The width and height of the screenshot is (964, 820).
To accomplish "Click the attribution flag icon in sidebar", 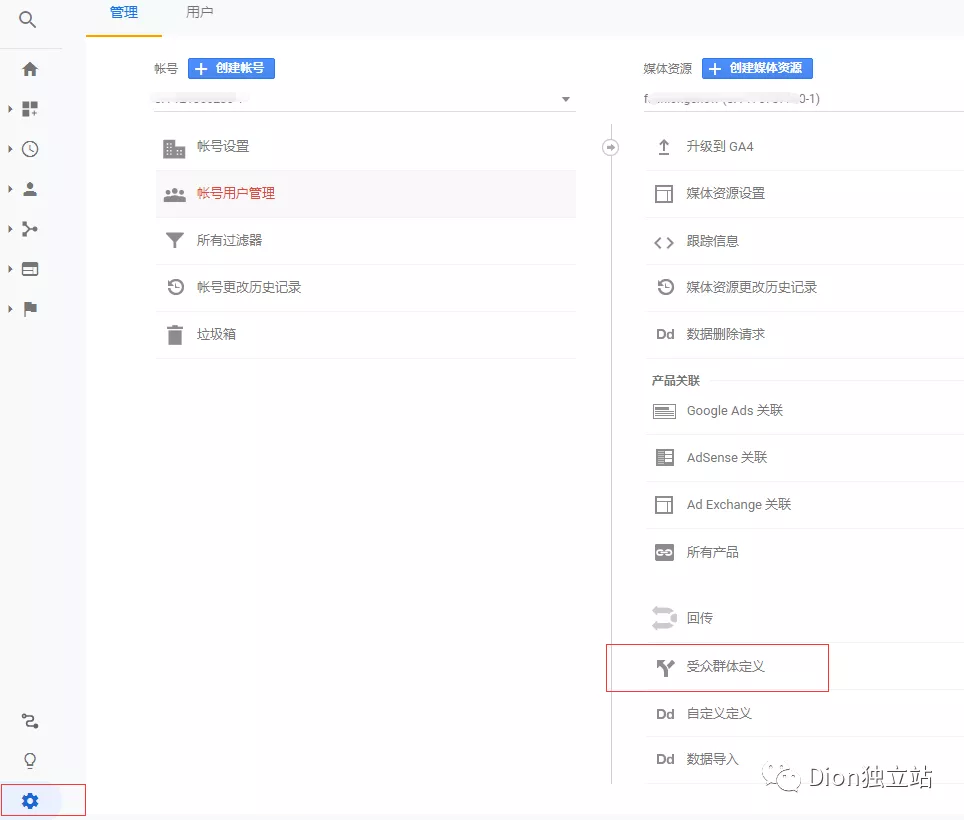I will pos(31,309).
